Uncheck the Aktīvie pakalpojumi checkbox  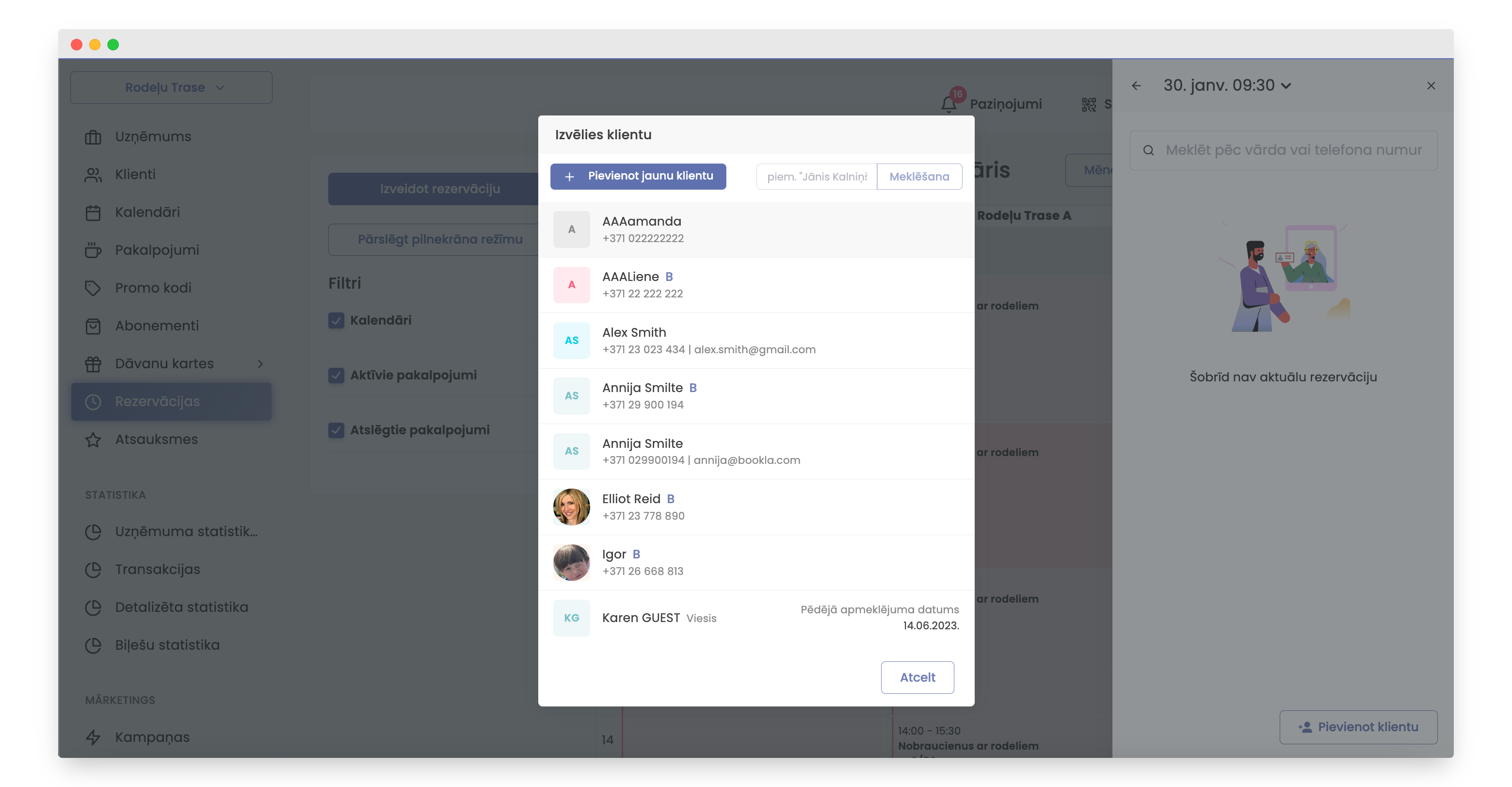click(x=337, y=375)
